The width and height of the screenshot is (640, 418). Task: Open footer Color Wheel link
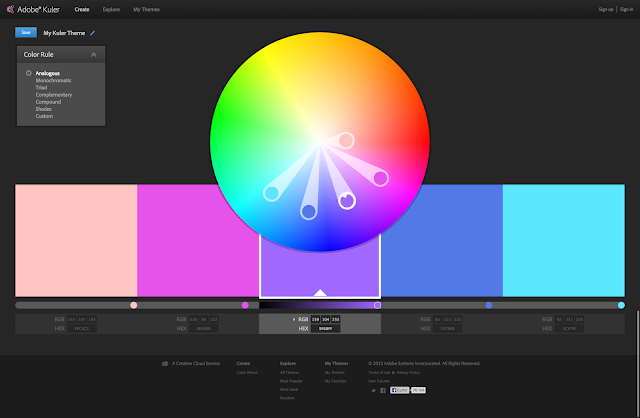(247, 372)
